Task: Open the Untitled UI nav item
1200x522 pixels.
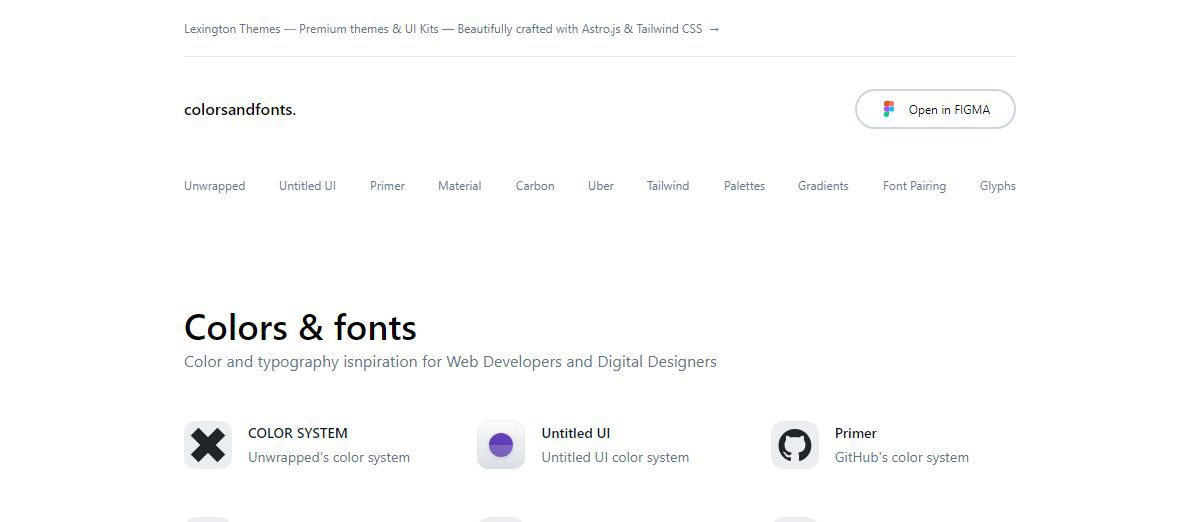Action: (x=307, y=186)
